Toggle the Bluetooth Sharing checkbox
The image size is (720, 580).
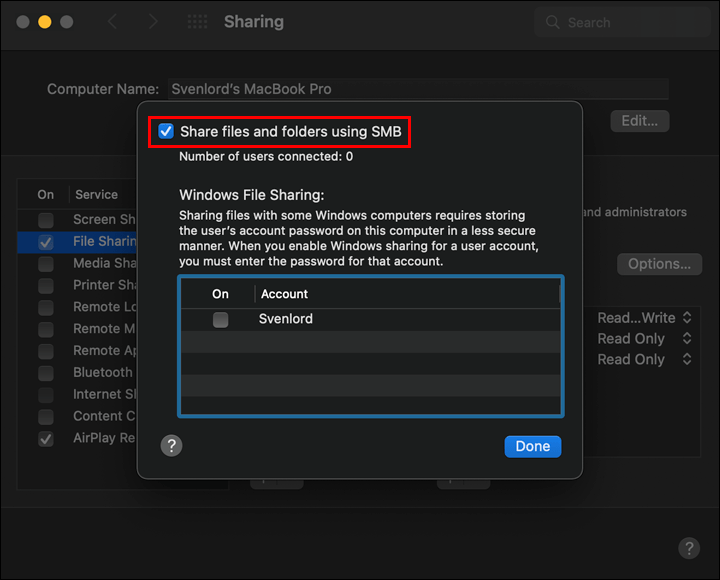pos(46,373)
